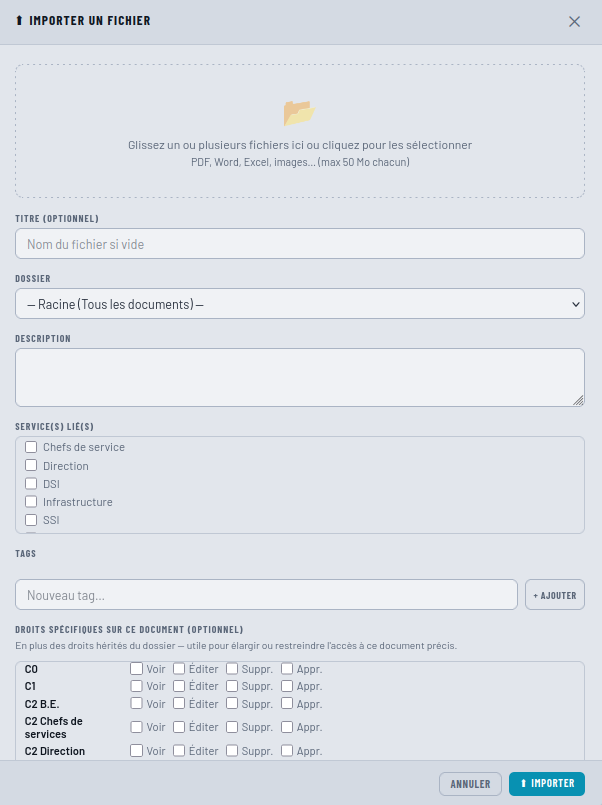Tick the Infrastructure service checkbox
Image resolution: width=602 pixels, height=805 pixels.
click(31, 502)
